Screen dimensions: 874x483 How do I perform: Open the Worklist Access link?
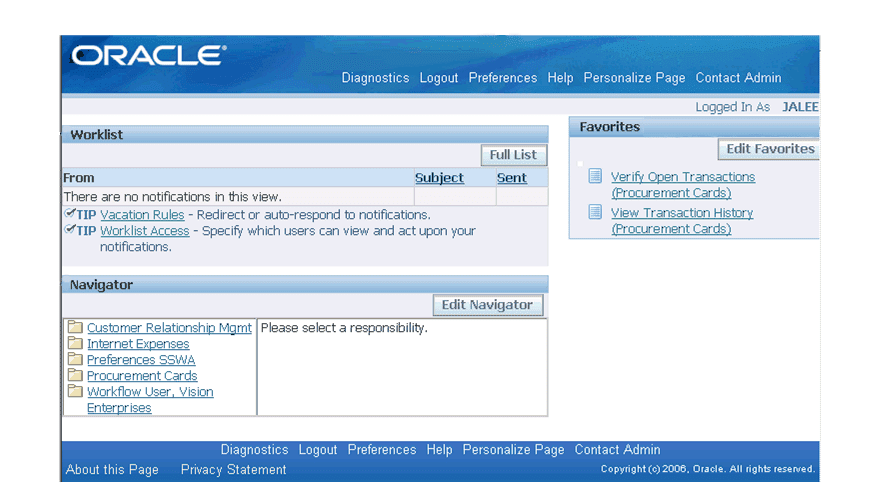coord(145,231)
